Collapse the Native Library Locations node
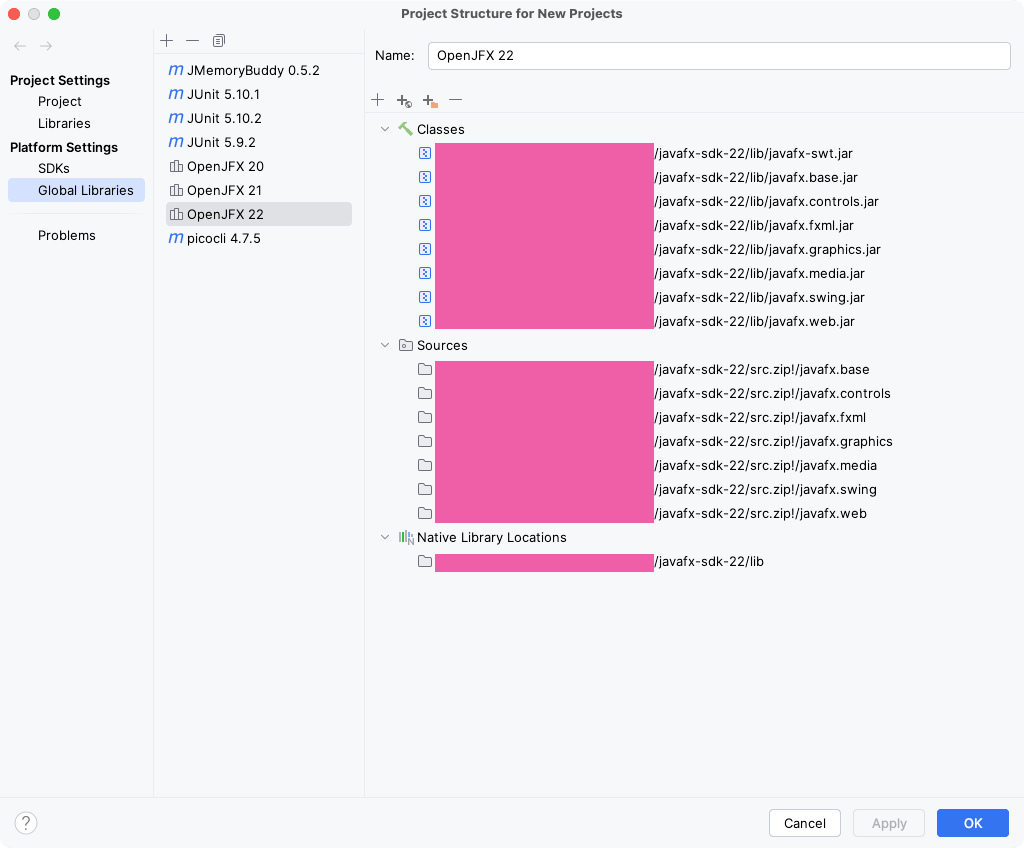This screenshot has height=848, width=1024. [x=385, y=537]
